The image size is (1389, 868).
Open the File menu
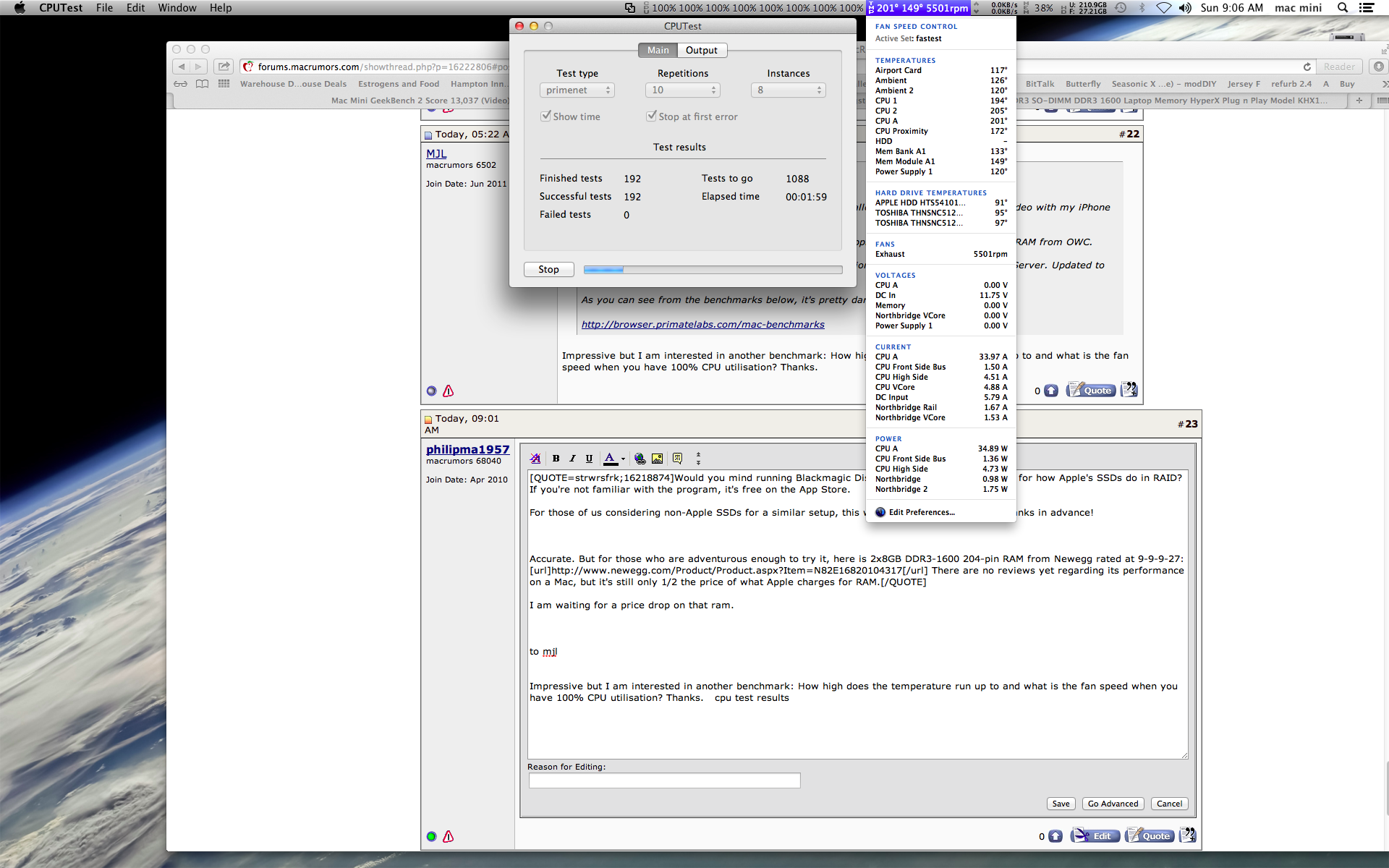click(x=104, y=8)
